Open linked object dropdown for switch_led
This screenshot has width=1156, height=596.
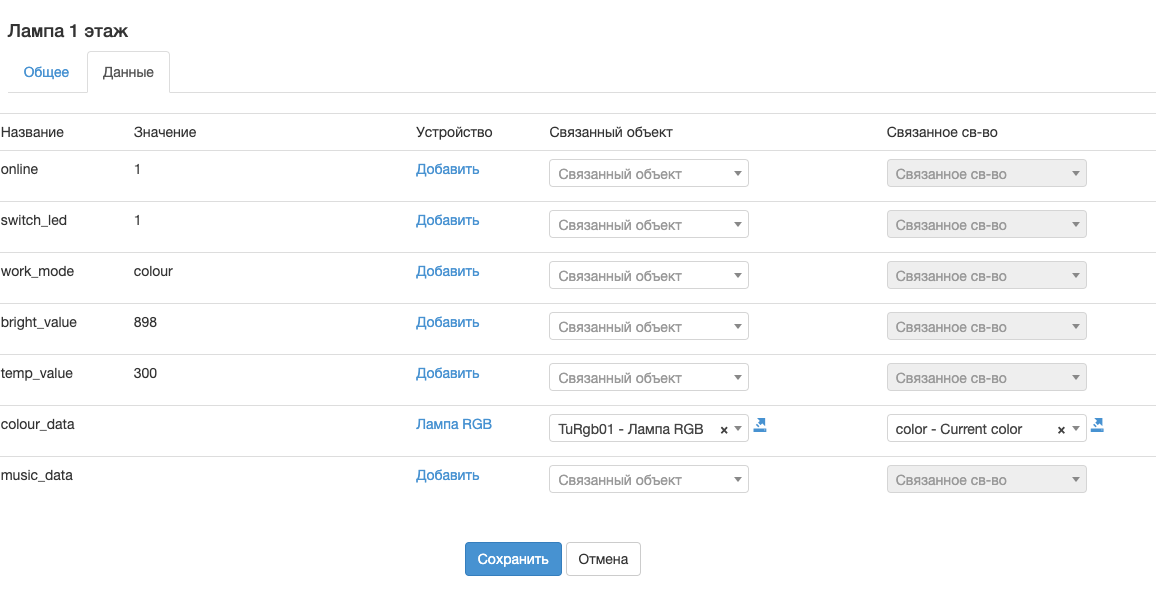(648, 225)
